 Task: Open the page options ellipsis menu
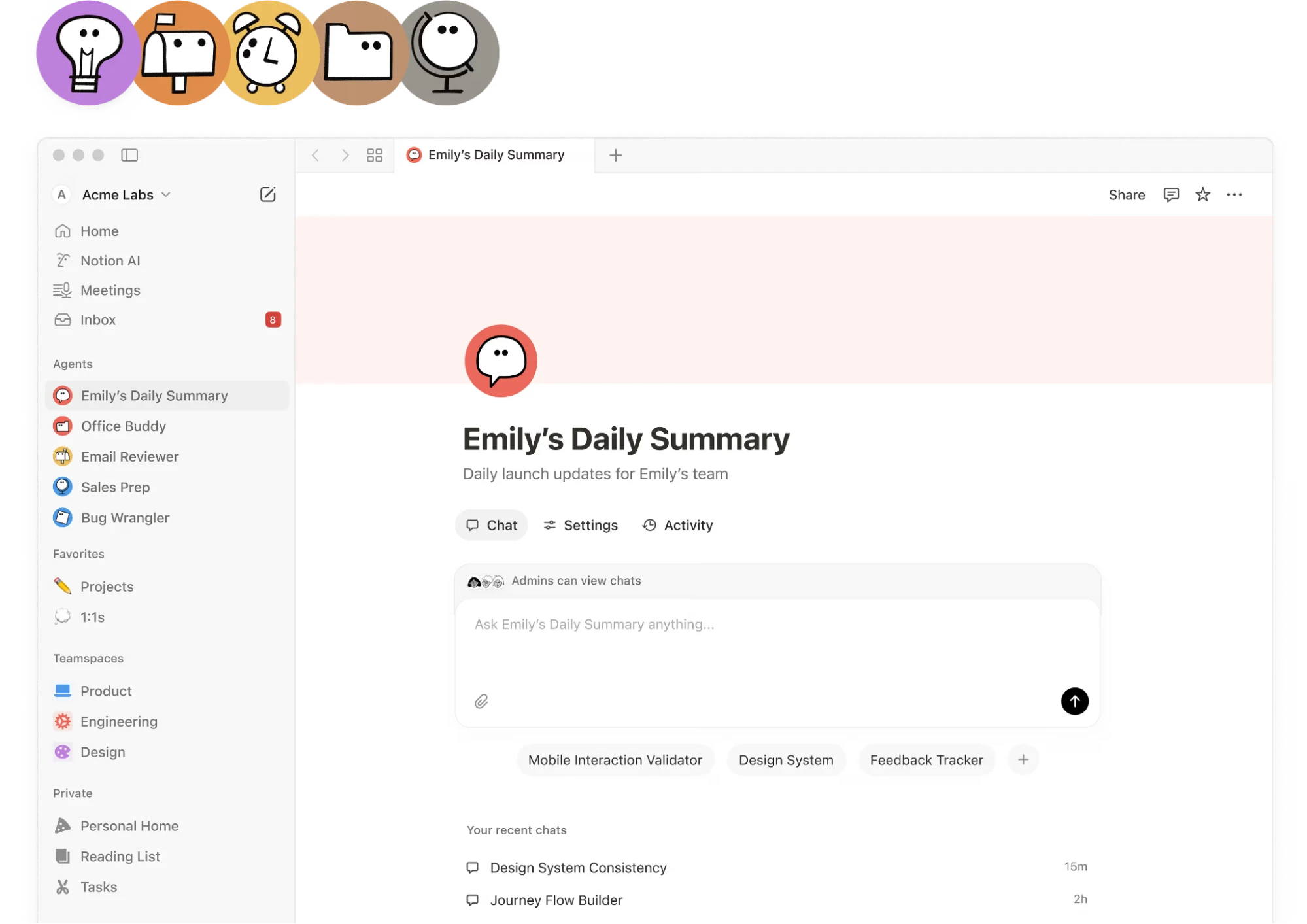coord(1234,194)
